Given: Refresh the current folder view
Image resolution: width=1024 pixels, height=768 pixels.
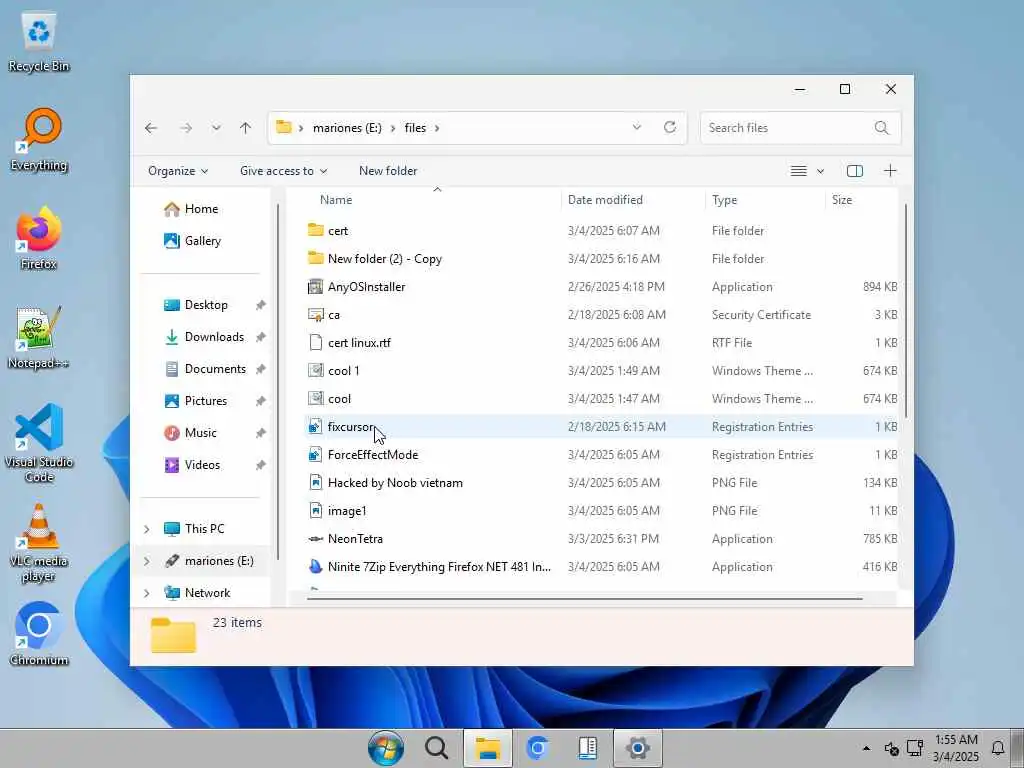Looking at the screenshot, I should tap(669, 127).
